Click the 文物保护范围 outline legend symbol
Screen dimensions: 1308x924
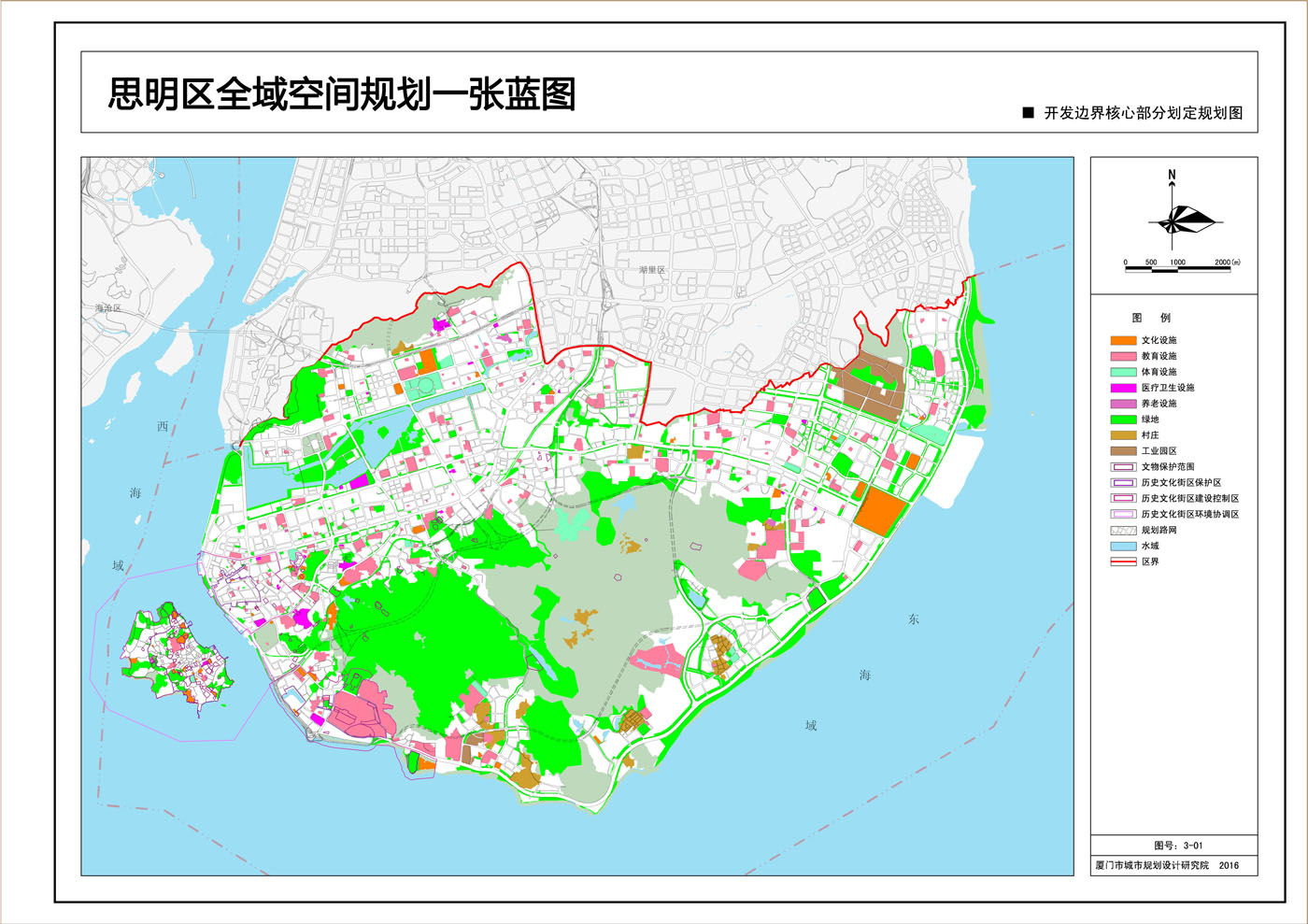pos(1123,467)
